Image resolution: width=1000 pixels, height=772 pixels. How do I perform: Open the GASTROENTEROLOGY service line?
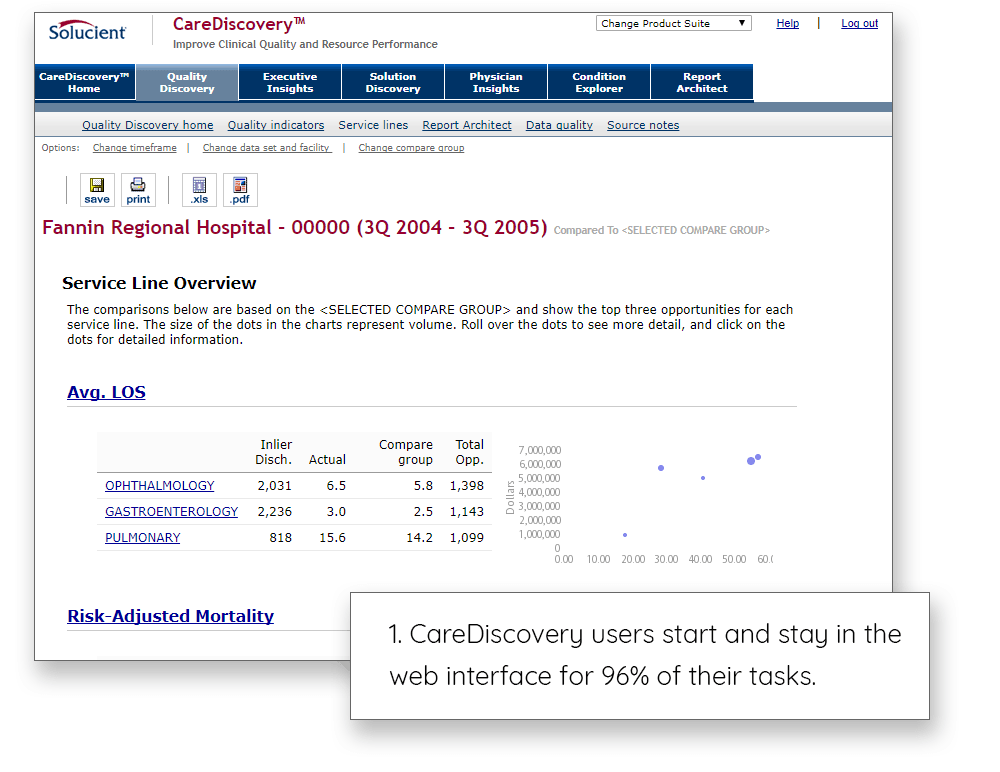pyautogui.click(x=172, y=512)
